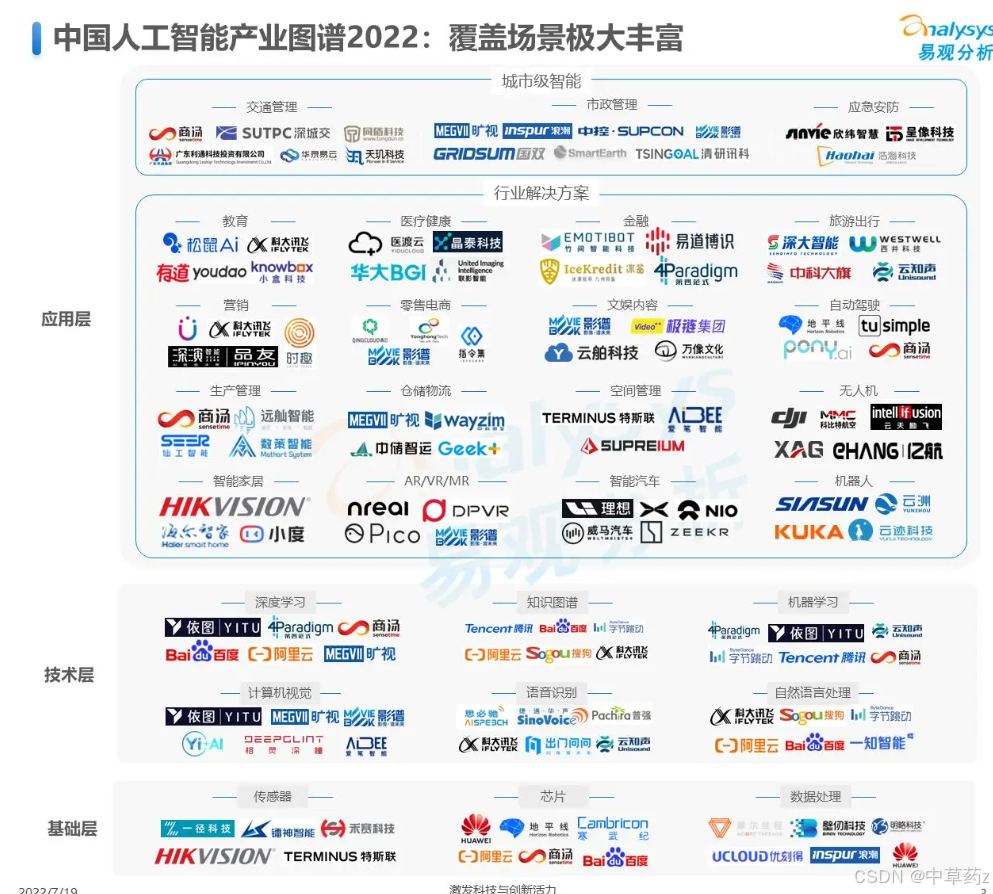Select the 有道 youdao logo

[201, 272]
